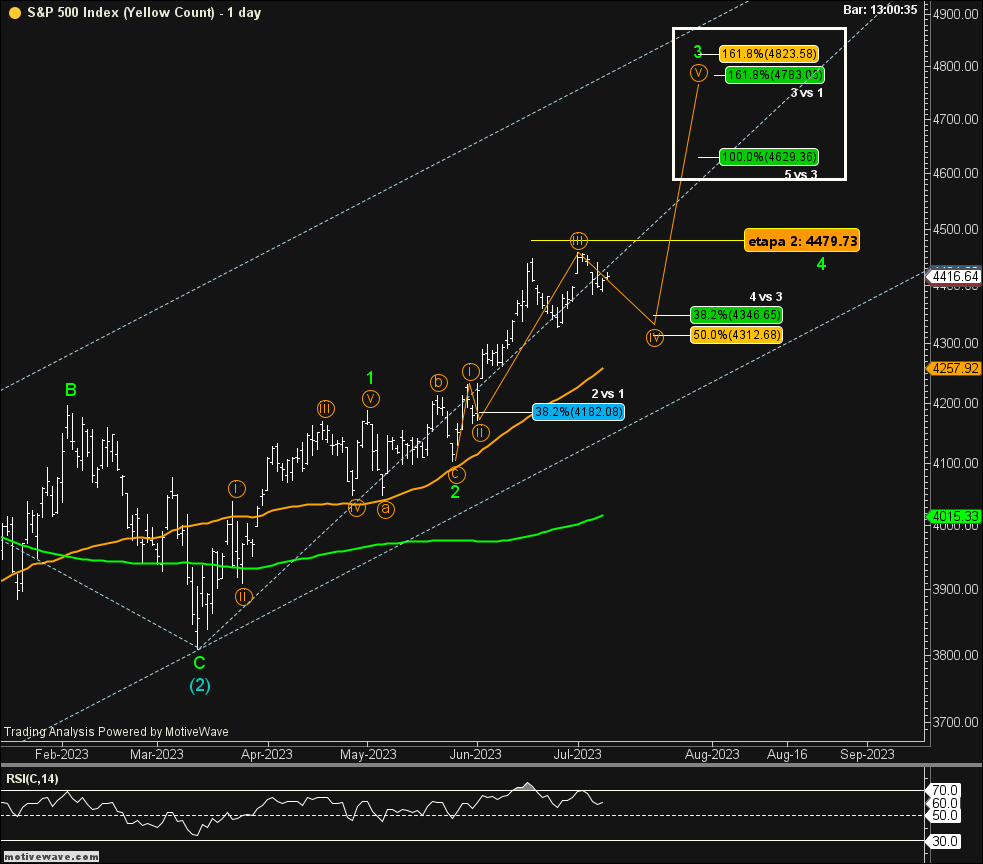This screenshot has height=864, width=983.
Task: Select the 161.8%(4823.58) orange Fibonacci label
Action: tap(769, 54)
